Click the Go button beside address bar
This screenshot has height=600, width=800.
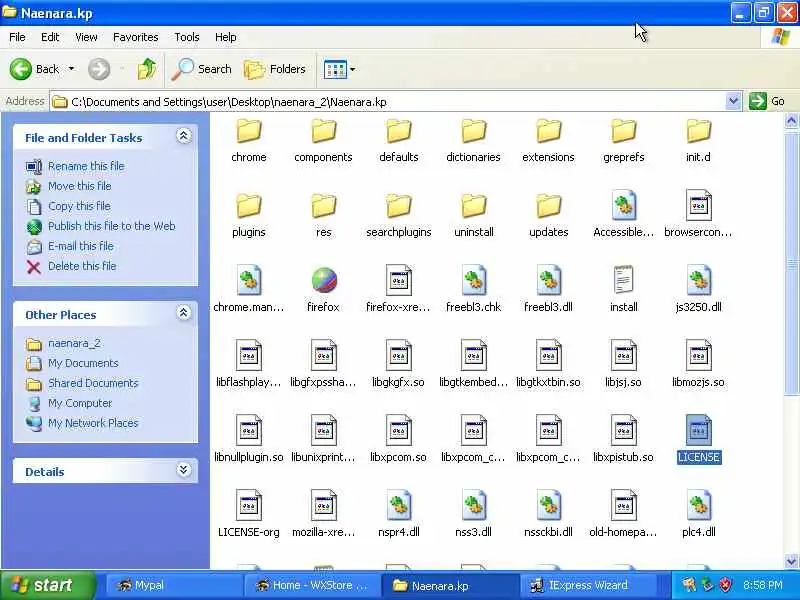point(767,101)
